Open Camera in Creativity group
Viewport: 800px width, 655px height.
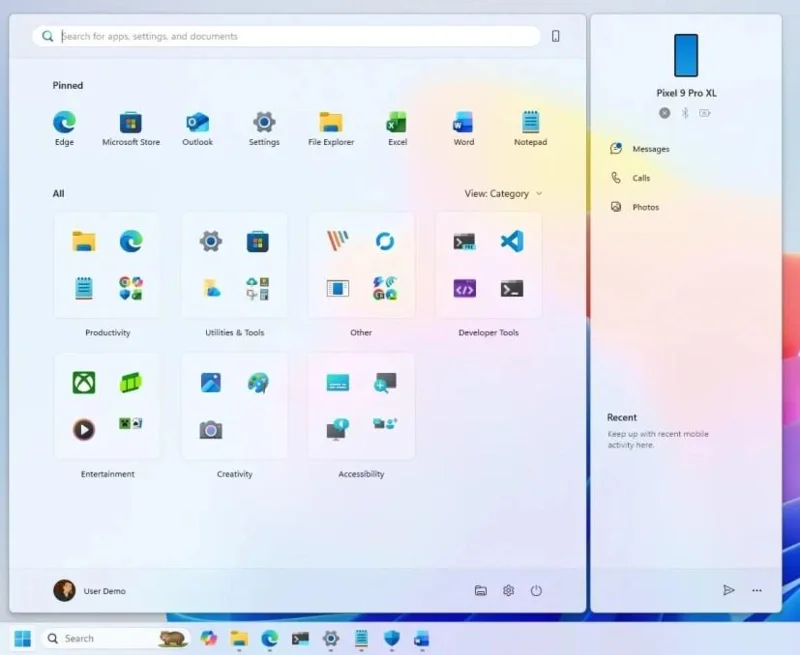coord(211,430)
